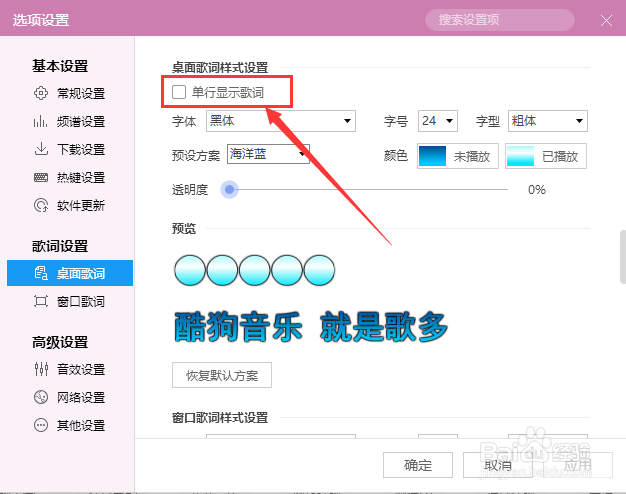The image size is (626, 494).
Task: Click the 窗口歌词样式设置 section title
Action: pyautogui.click(x=220, y=418)
